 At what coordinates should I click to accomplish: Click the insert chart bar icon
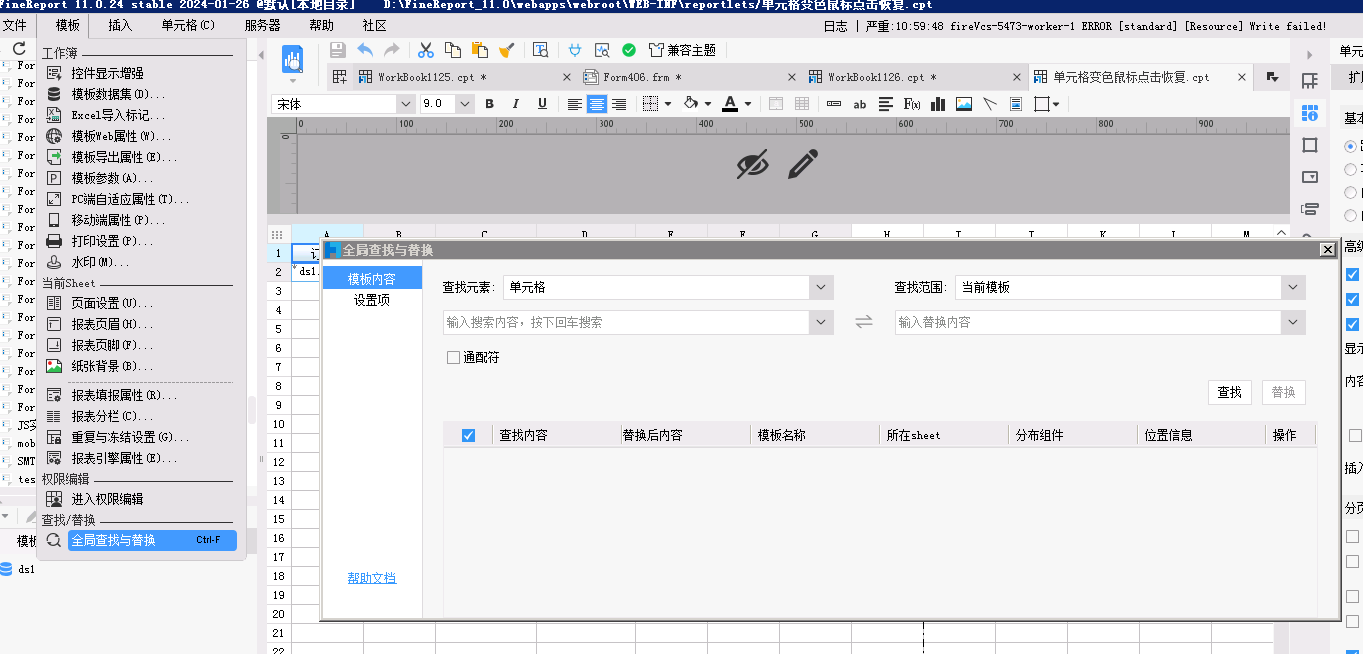938,104
